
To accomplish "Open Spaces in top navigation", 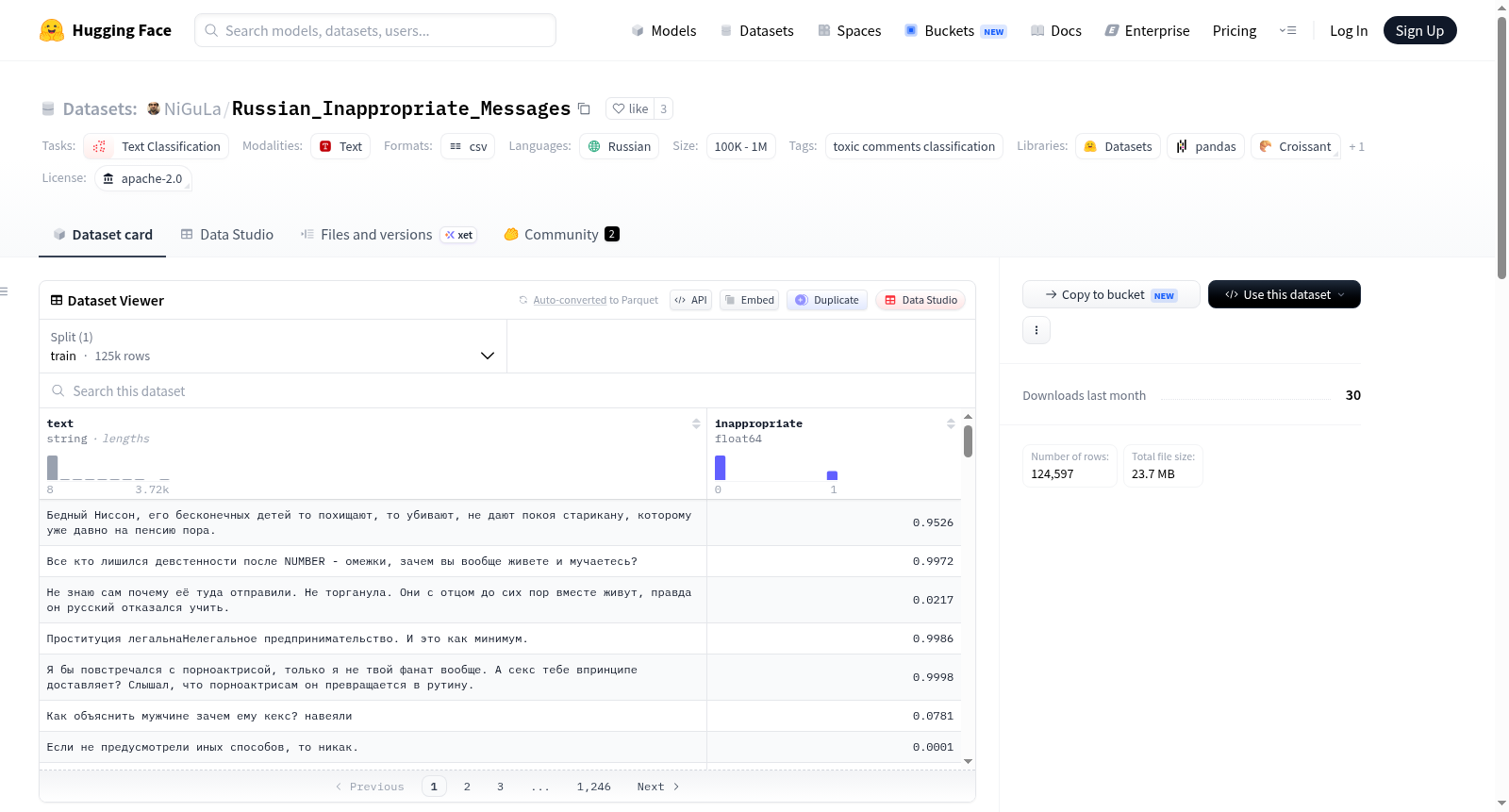I will (x=849, y=30).
